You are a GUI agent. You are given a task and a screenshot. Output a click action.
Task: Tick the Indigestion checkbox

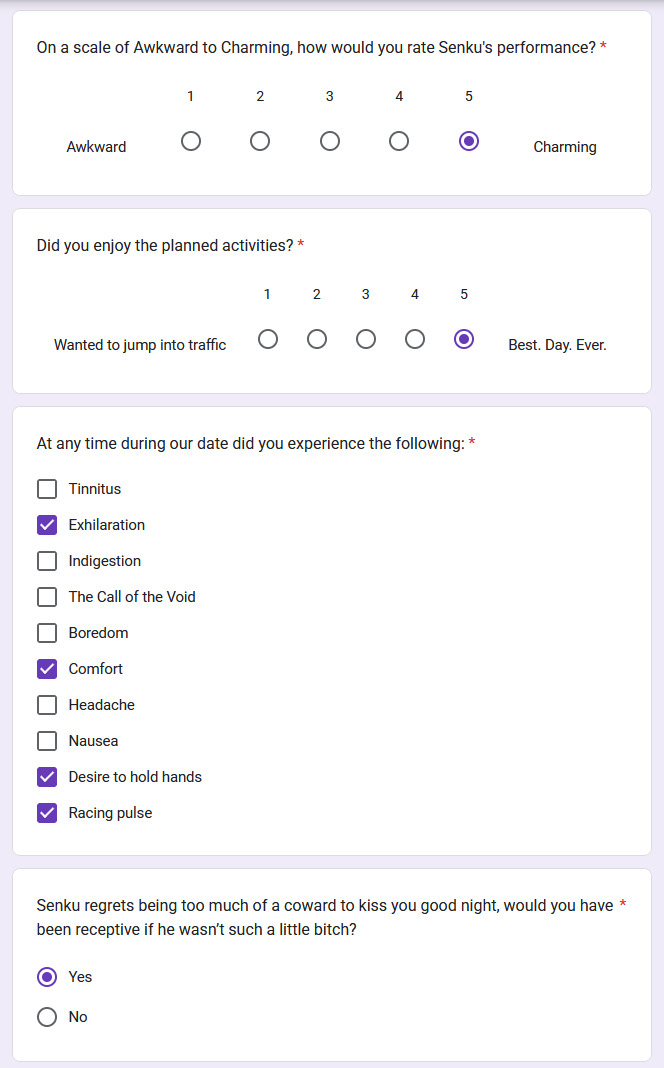[x=47, y=561]
